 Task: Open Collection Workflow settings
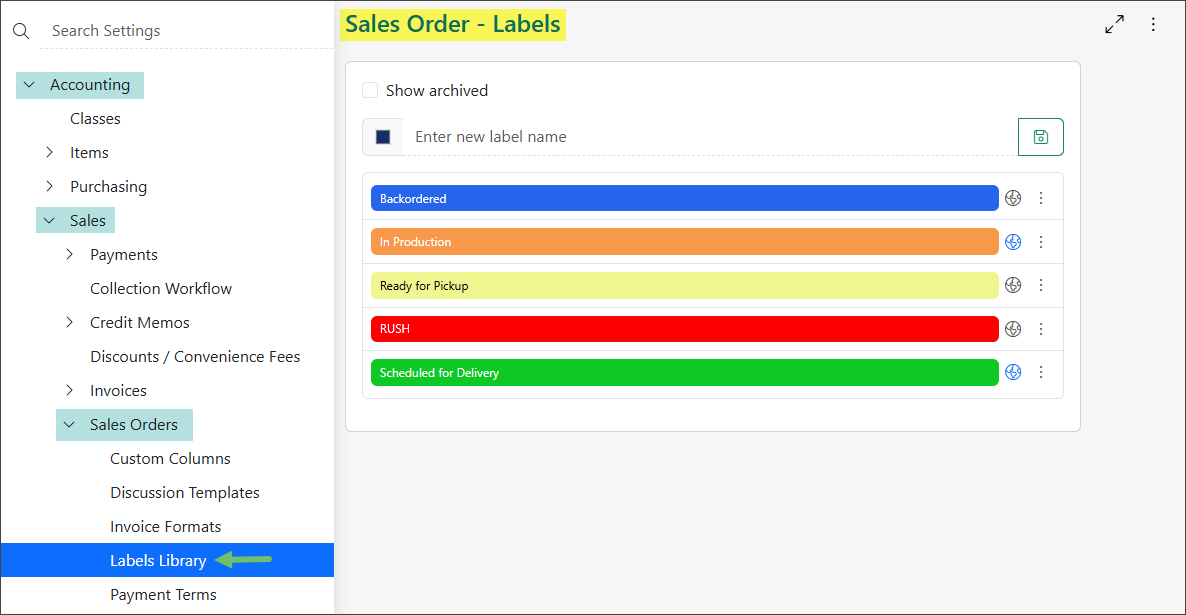(x=161, y=289)
